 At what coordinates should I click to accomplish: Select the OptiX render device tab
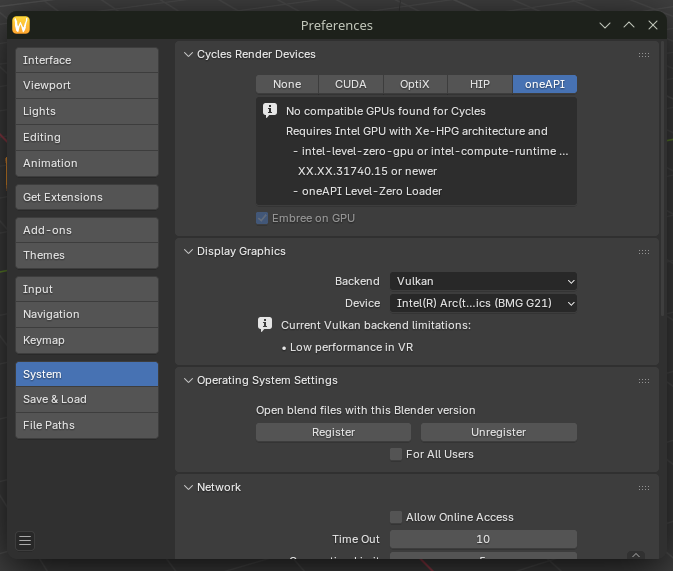click(414, 85)
